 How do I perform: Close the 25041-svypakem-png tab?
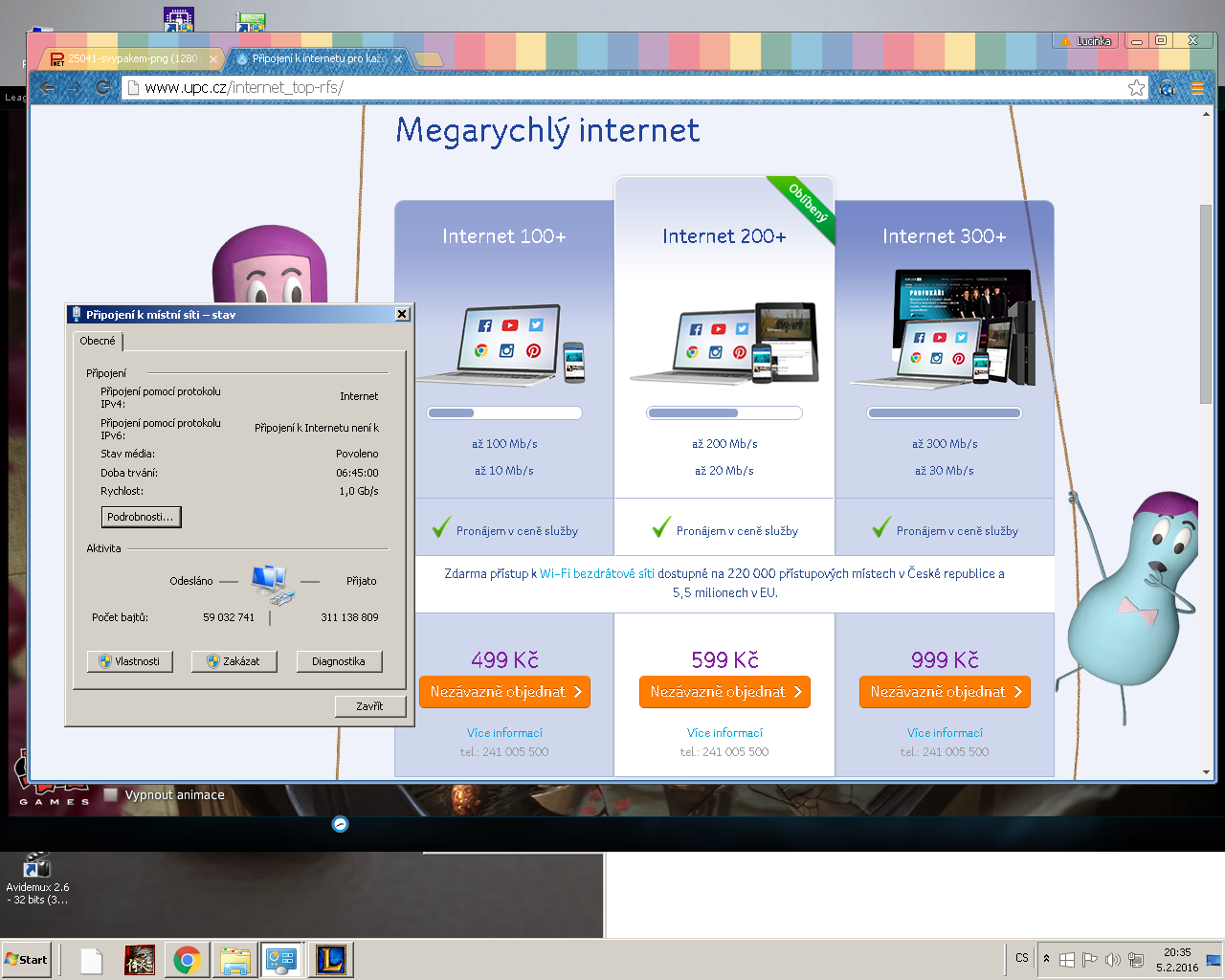point(212,59)
